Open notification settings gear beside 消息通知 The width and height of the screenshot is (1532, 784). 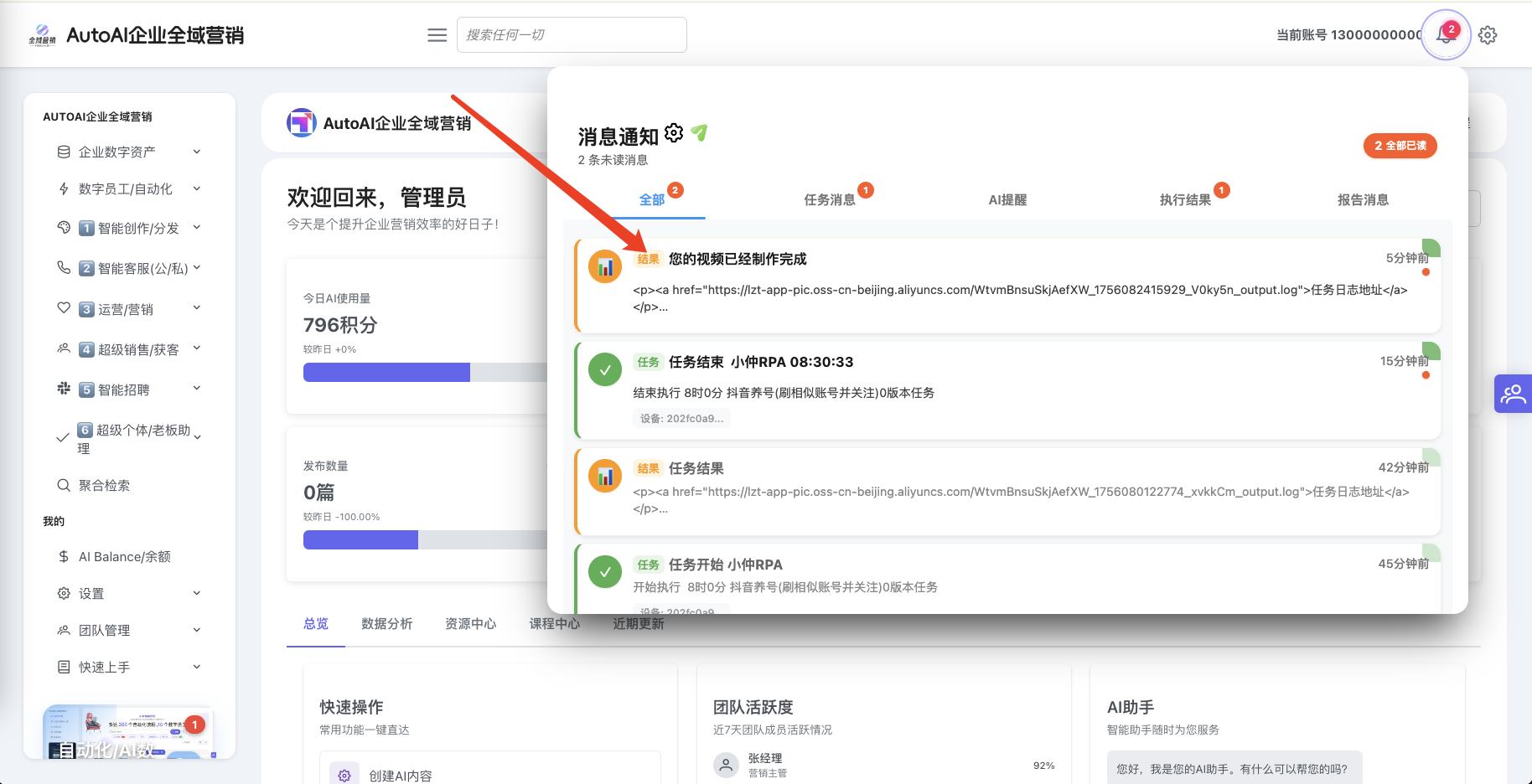674,133
